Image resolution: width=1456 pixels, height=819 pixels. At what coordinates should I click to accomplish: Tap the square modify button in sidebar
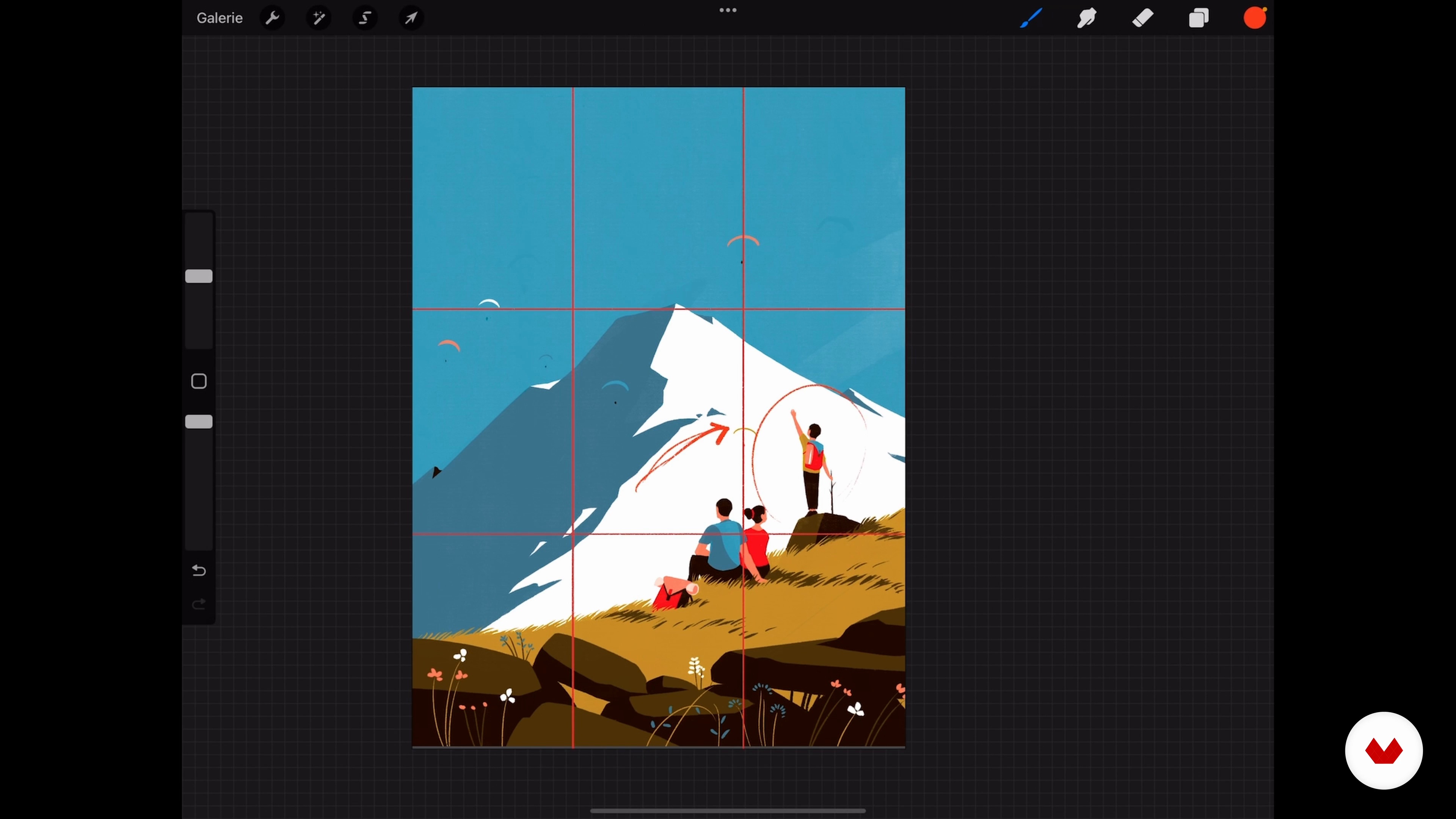[x=199, y=381]
